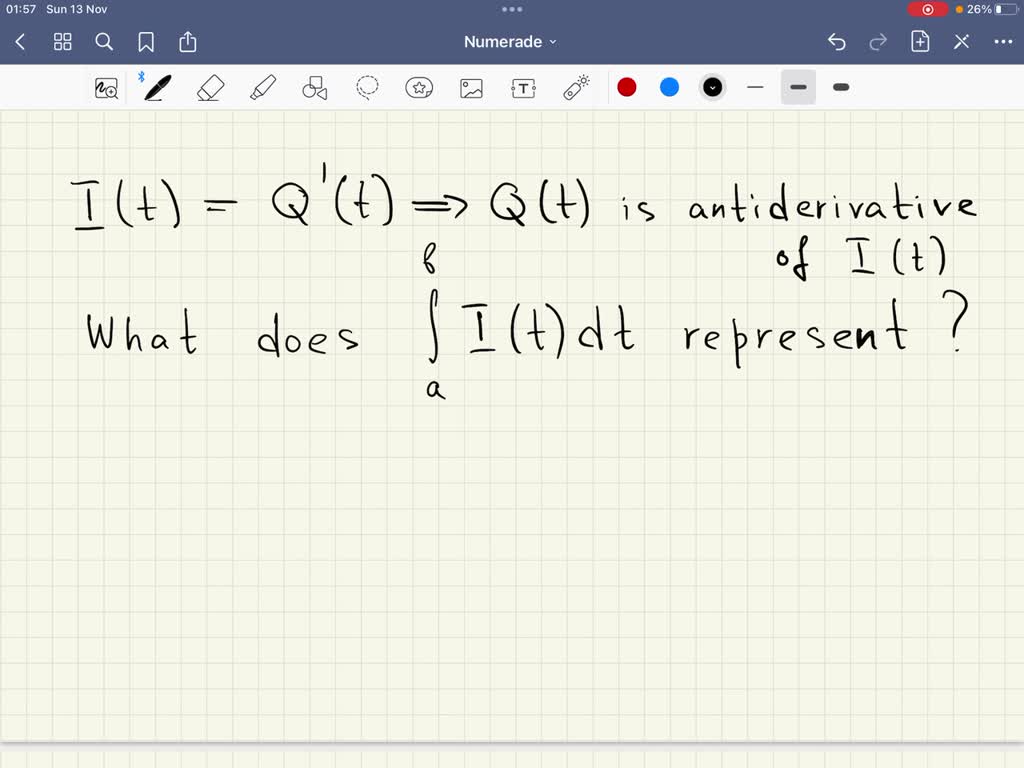Insert a text box
Screen dimensions: 1024x768
523,87
